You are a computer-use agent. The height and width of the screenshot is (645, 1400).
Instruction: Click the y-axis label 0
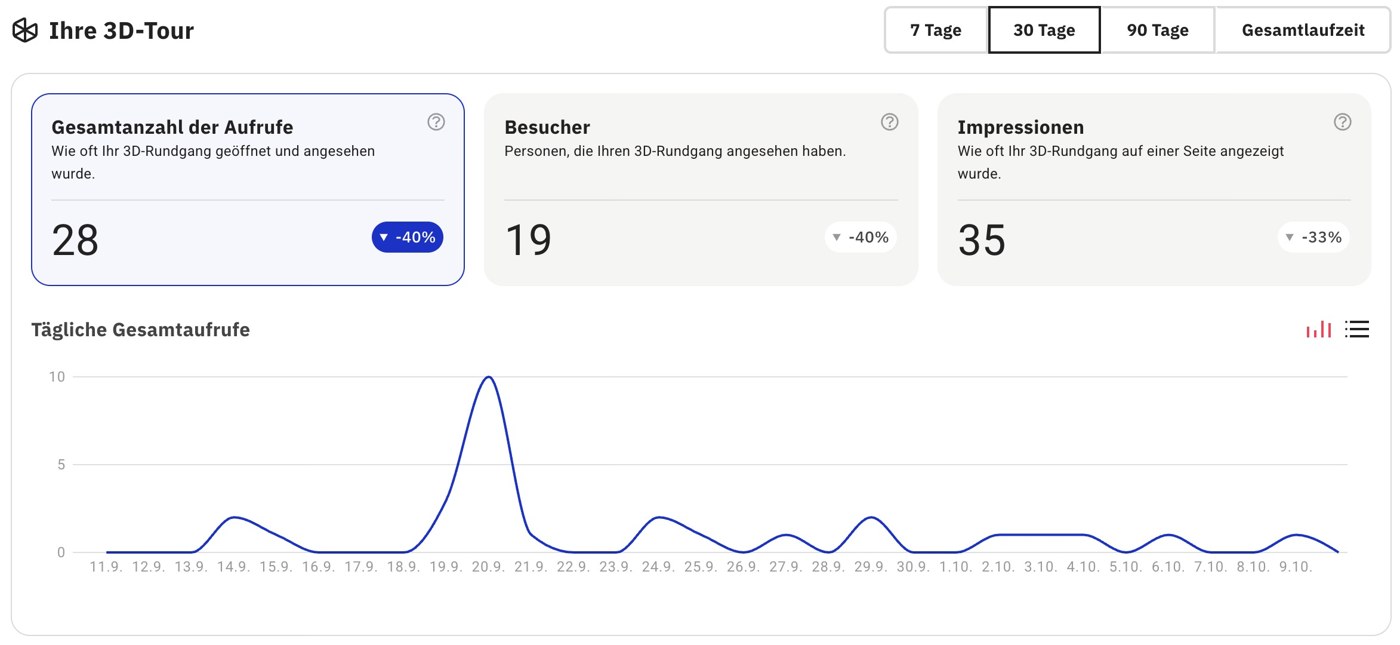[x=61, y=552]
